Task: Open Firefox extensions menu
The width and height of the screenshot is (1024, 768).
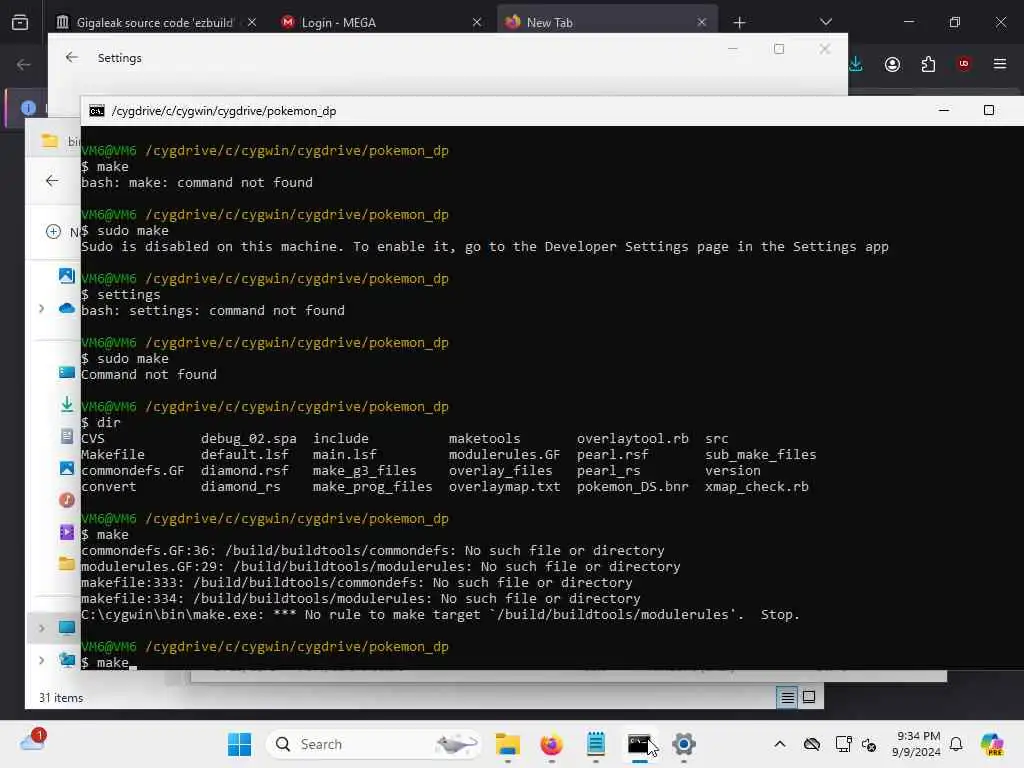Action: tap(928, 64)
